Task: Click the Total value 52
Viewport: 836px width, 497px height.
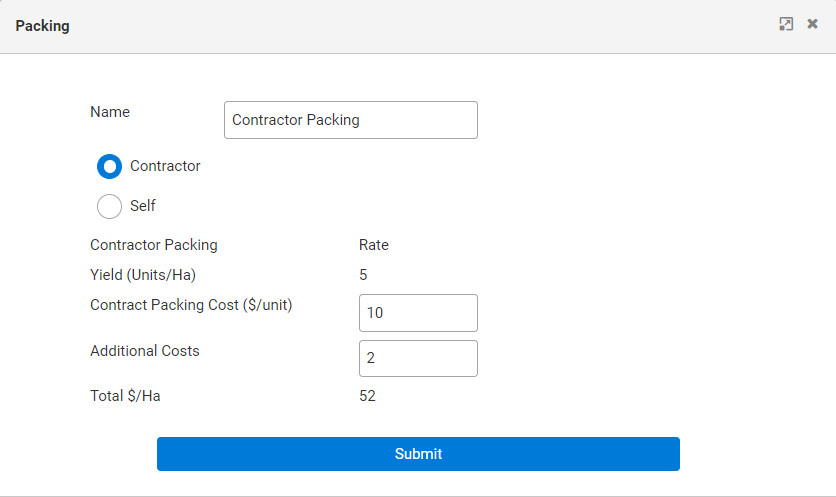Action: [367, 396]
